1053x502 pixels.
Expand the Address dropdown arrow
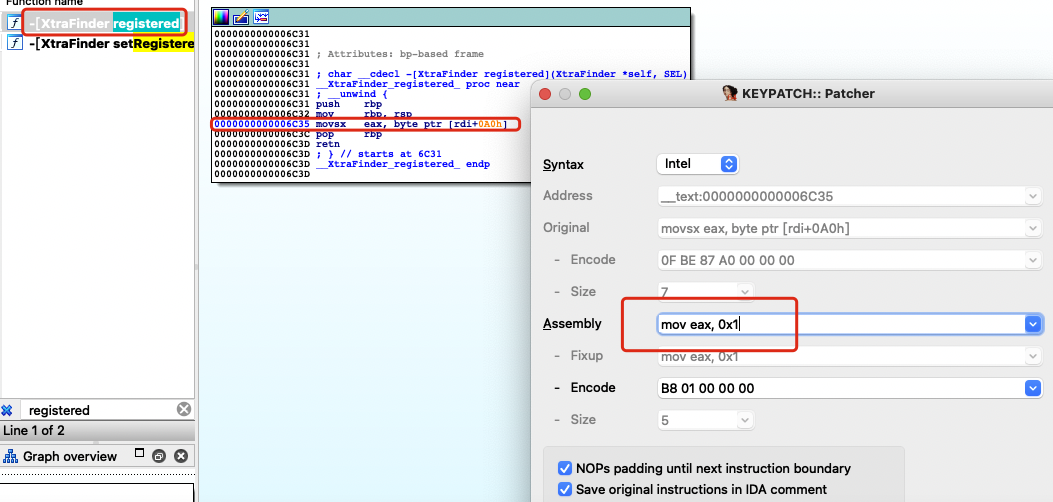click(1033, 196)
